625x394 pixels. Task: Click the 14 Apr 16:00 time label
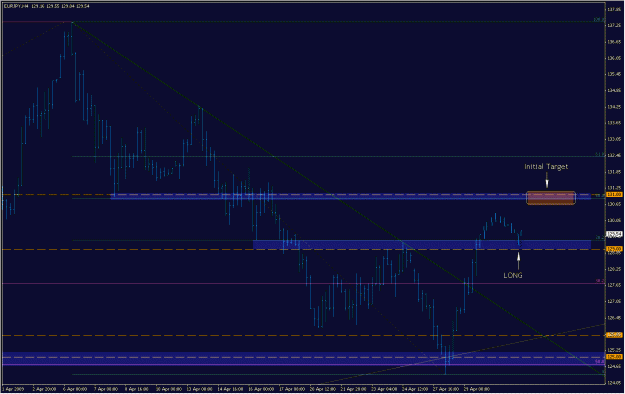[230, 389]
